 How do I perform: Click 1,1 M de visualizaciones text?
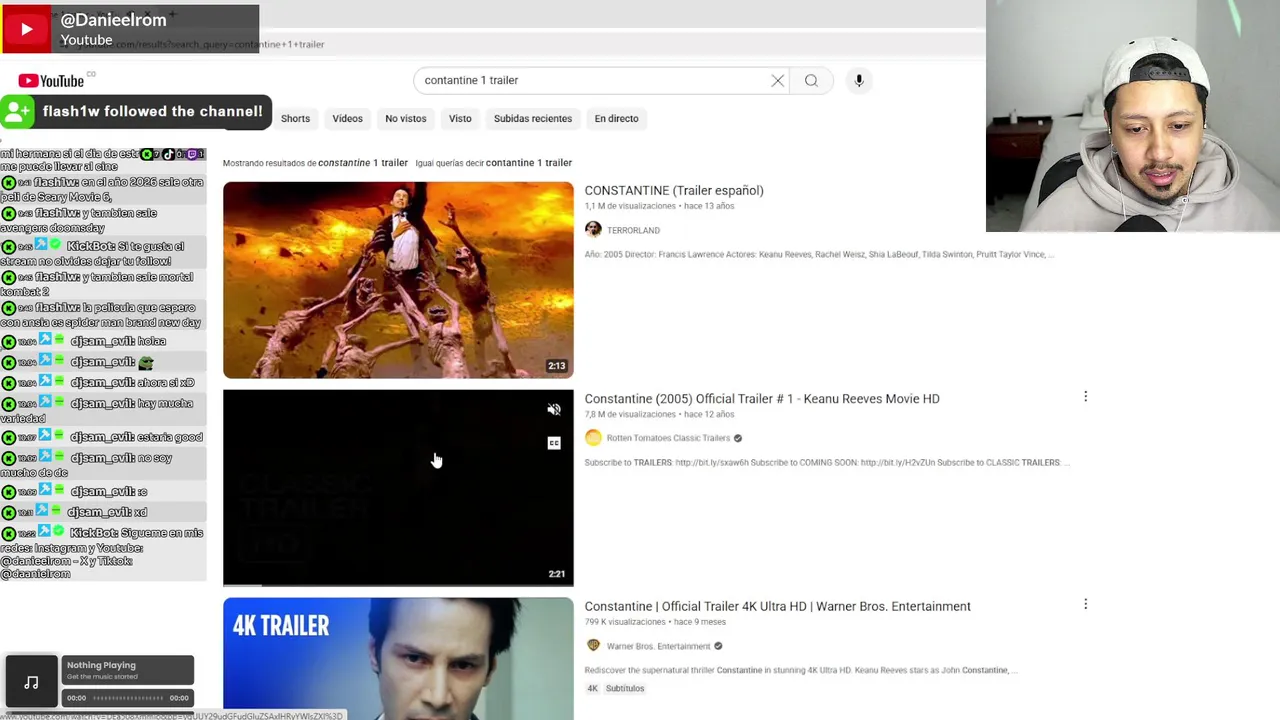coord(630,206)
